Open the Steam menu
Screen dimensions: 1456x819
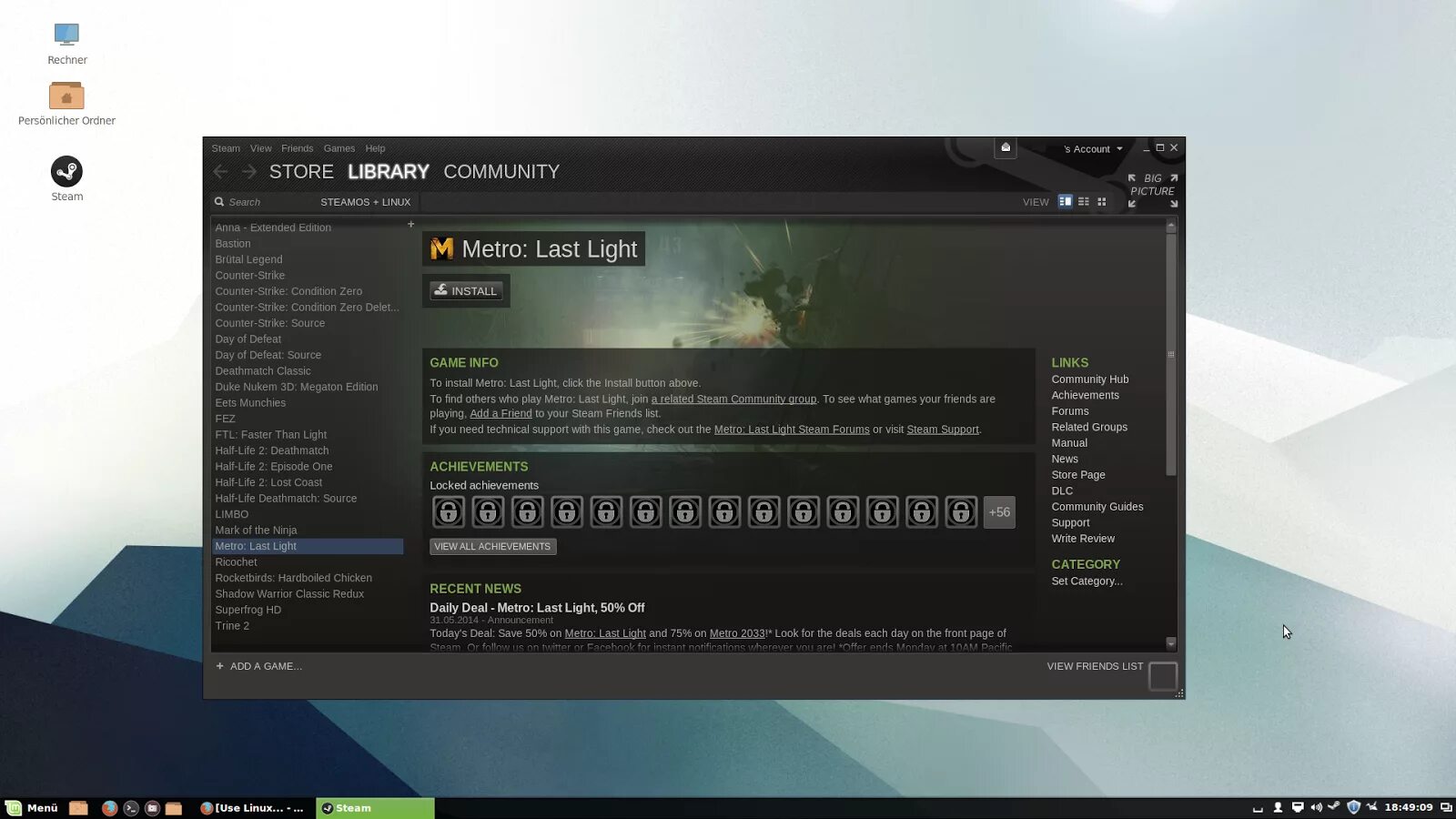226,148
